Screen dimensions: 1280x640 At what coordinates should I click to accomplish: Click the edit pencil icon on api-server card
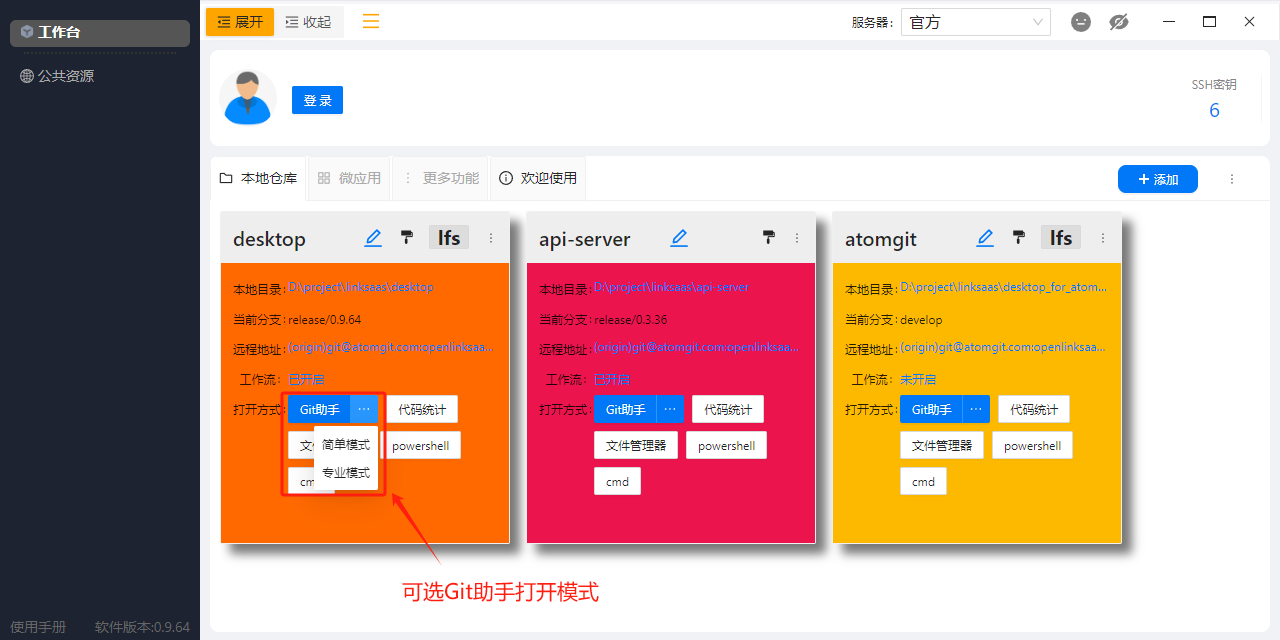(679, 237)
